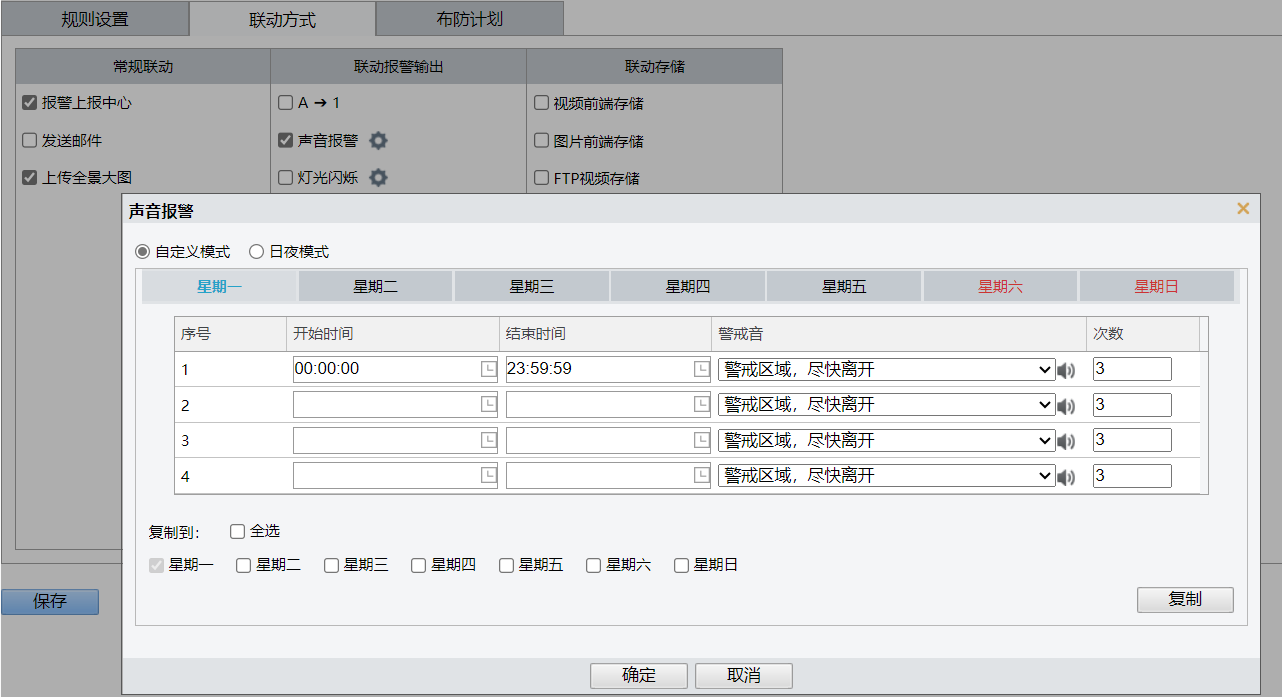Play alarm sound preview for row 1

(1066, 371)
